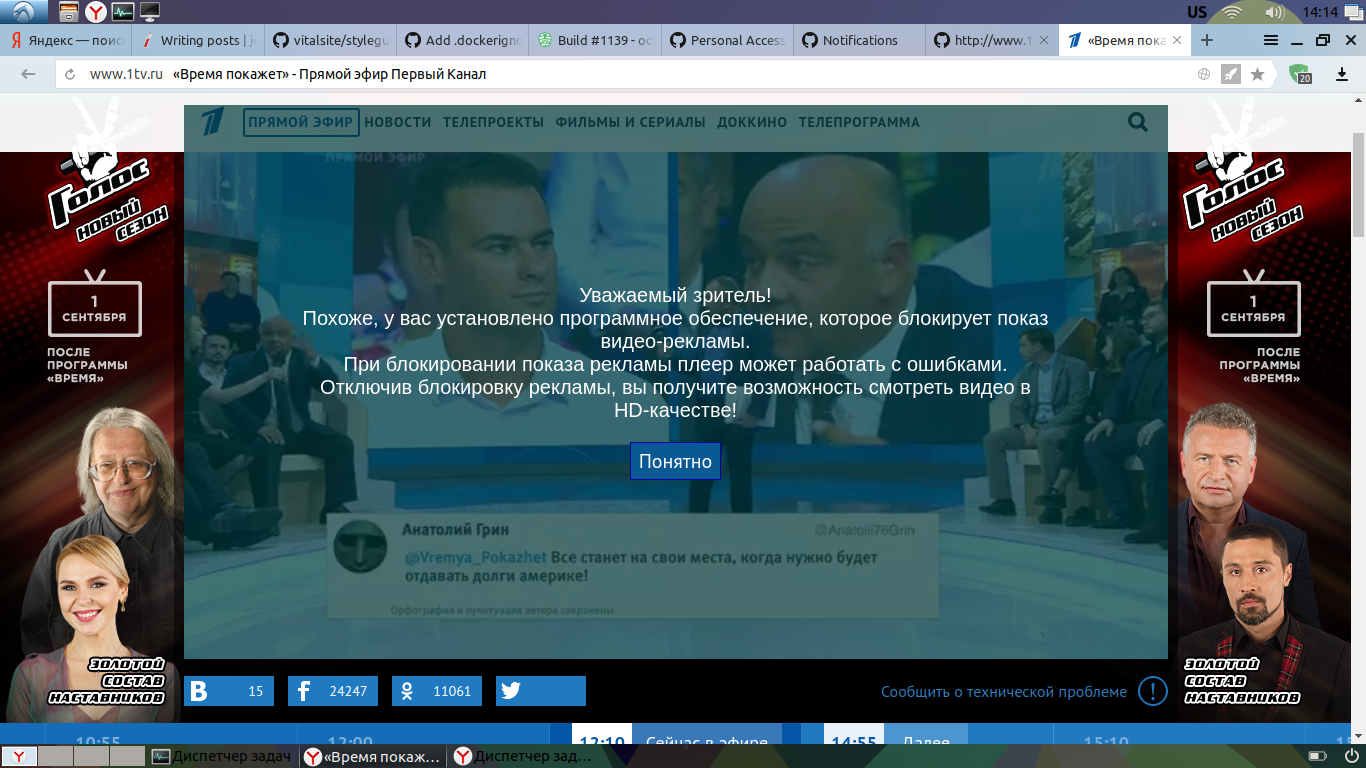Open second Диспетчер зад... taskbar entry
The image size is (1366, 768).
point(525,756)
